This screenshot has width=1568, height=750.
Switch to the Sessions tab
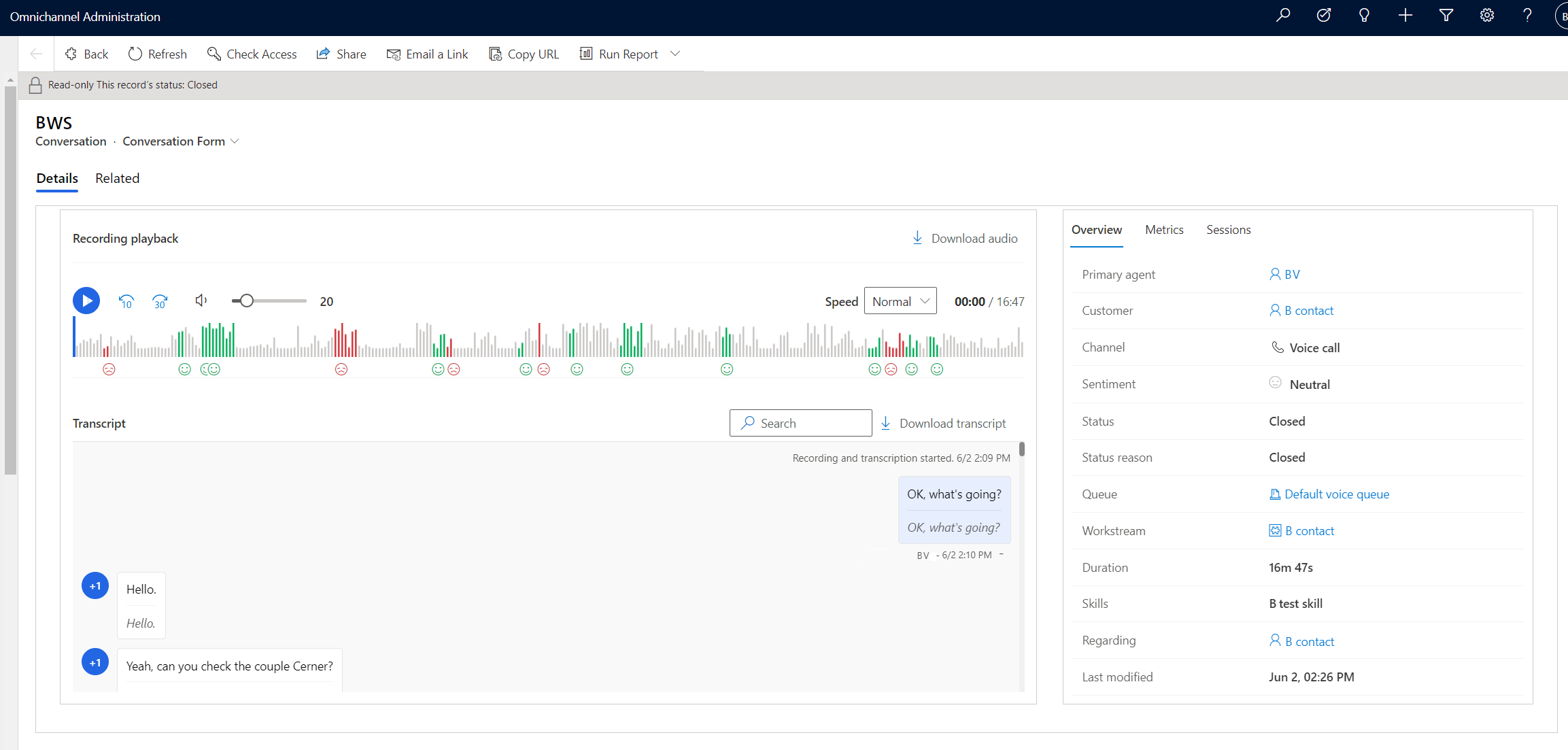click(1229, 229)
